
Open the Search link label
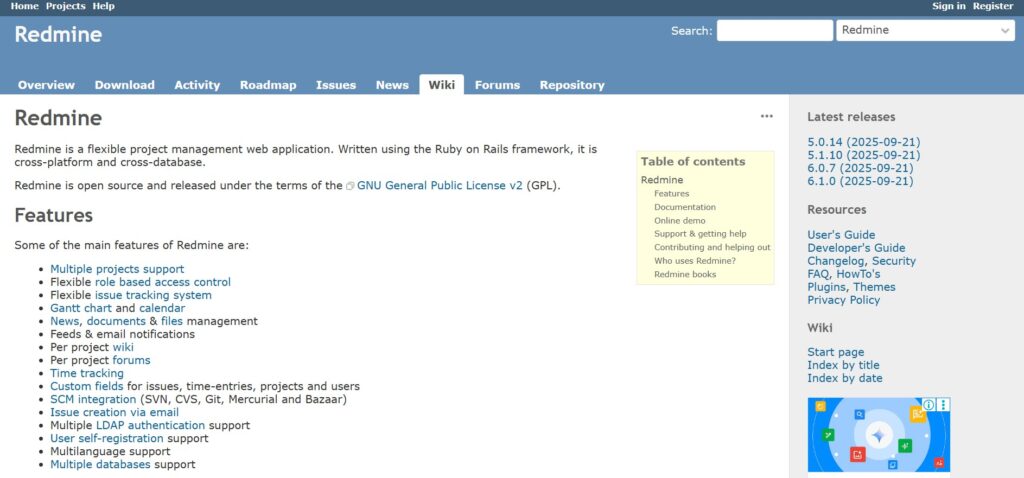(690, 31)
